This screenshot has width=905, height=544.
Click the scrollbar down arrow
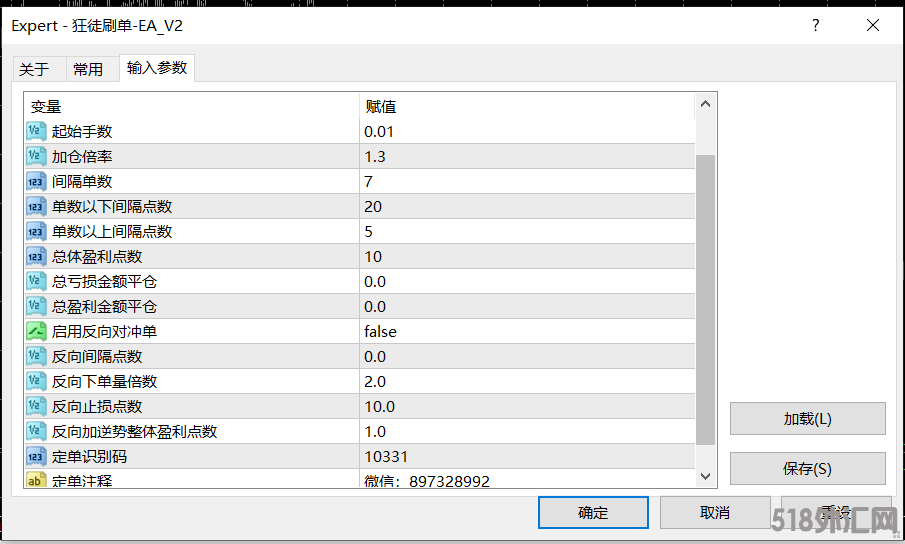705,476
